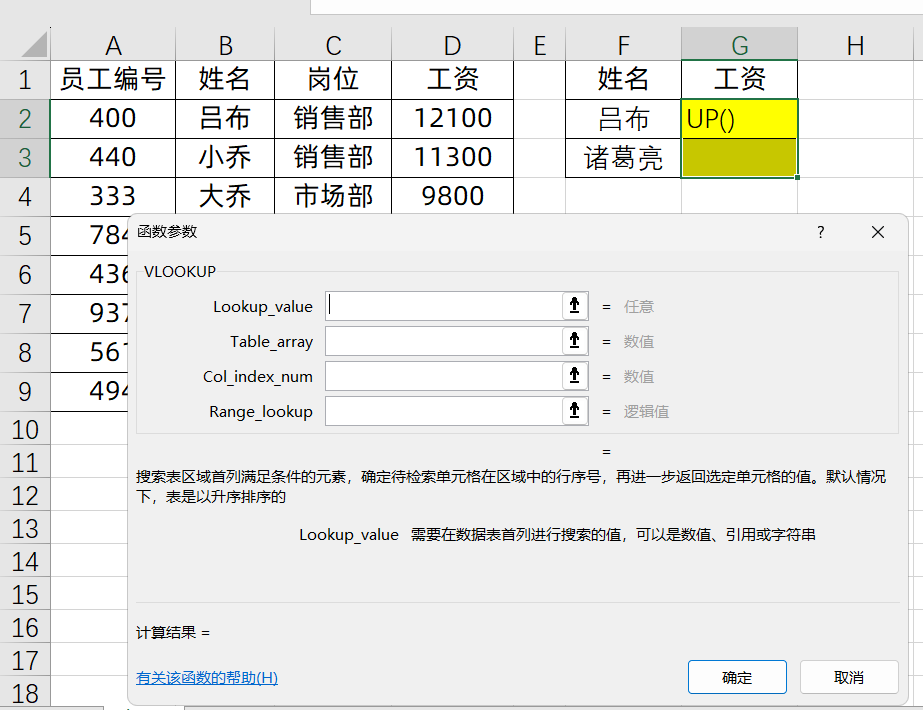Image resolution: width=923 pixels, height=710 pixels.
Task: Select column G header
Action: (739, 45)
